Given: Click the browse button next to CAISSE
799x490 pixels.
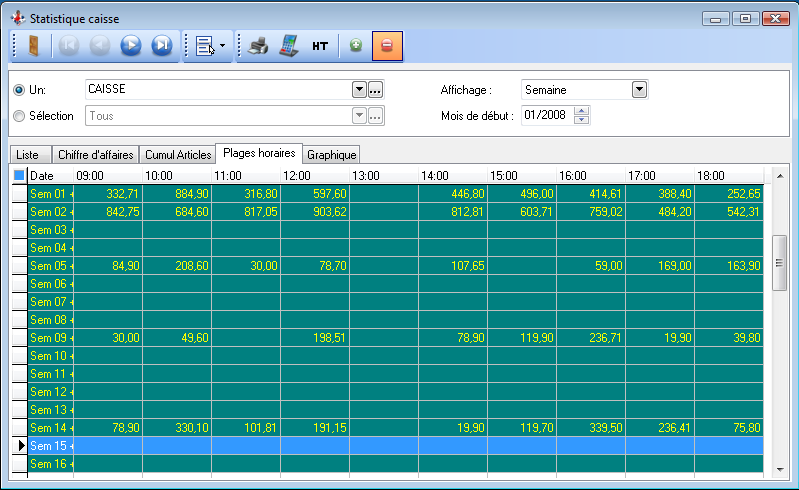Looking at the screenshot, I should 376,90.
